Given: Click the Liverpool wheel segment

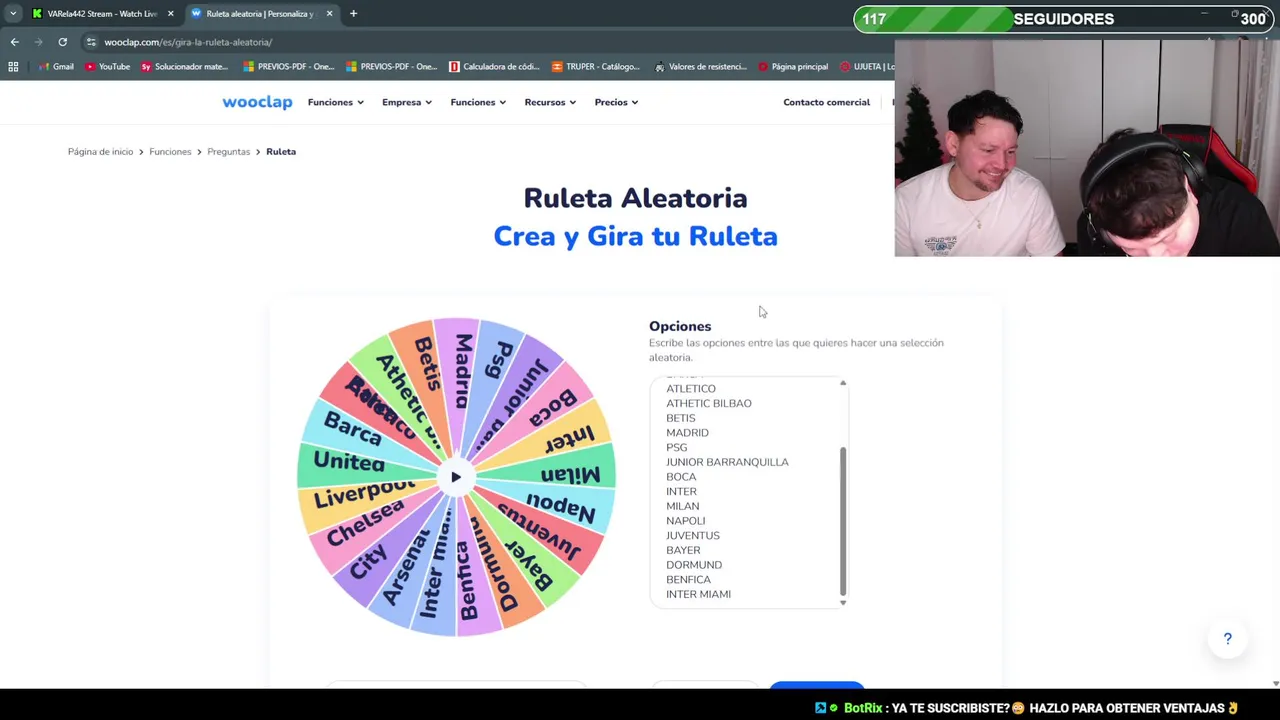Looking at the screenshot, I should coord(365,493).
